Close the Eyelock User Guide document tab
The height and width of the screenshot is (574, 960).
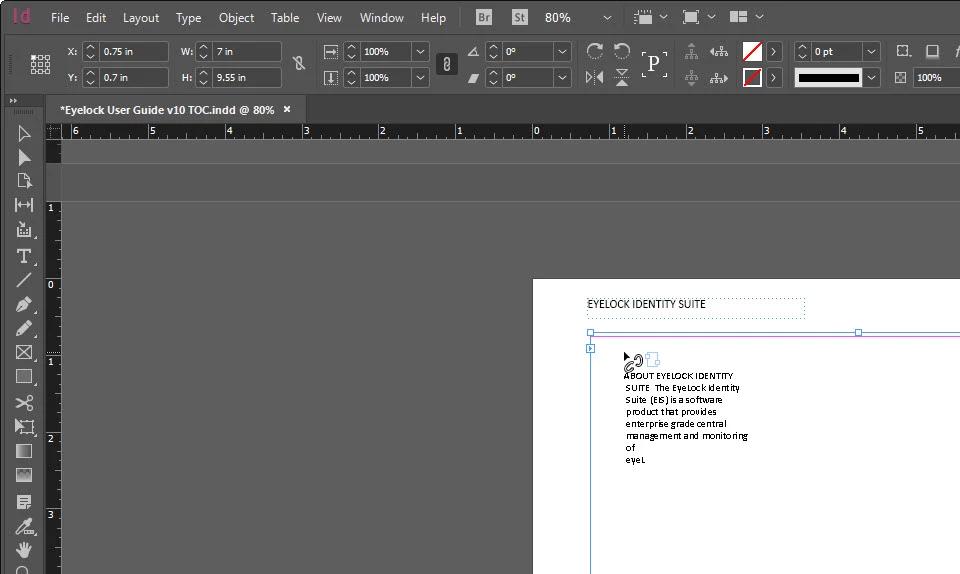pyautogui.click(x=287, y=110)
